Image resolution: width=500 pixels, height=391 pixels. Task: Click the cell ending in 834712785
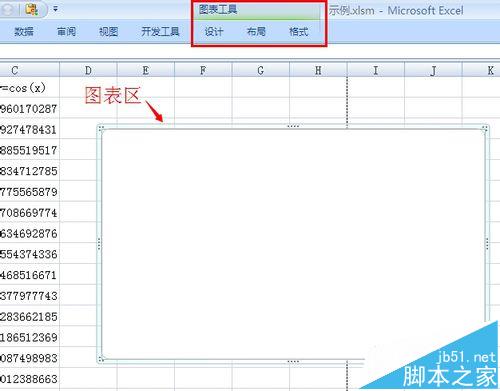[30, 171]
